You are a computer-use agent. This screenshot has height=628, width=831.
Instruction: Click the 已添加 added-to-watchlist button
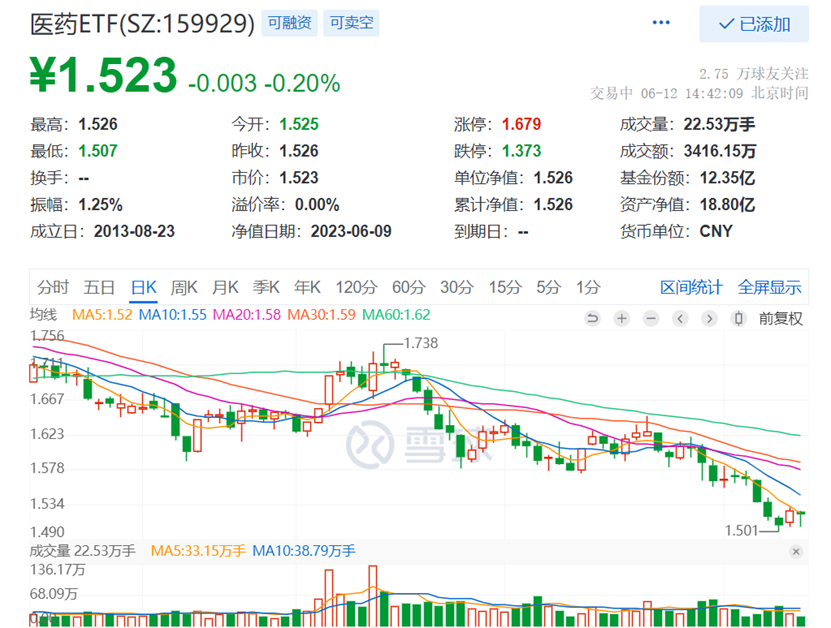pos(754,24)
